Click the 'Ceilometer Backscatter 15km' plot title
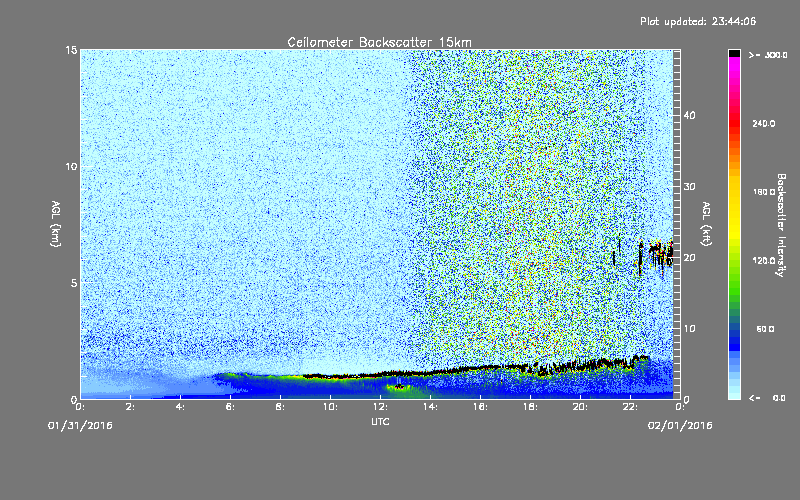Viewport: 800px width, 500px height. tap(379, 42)
